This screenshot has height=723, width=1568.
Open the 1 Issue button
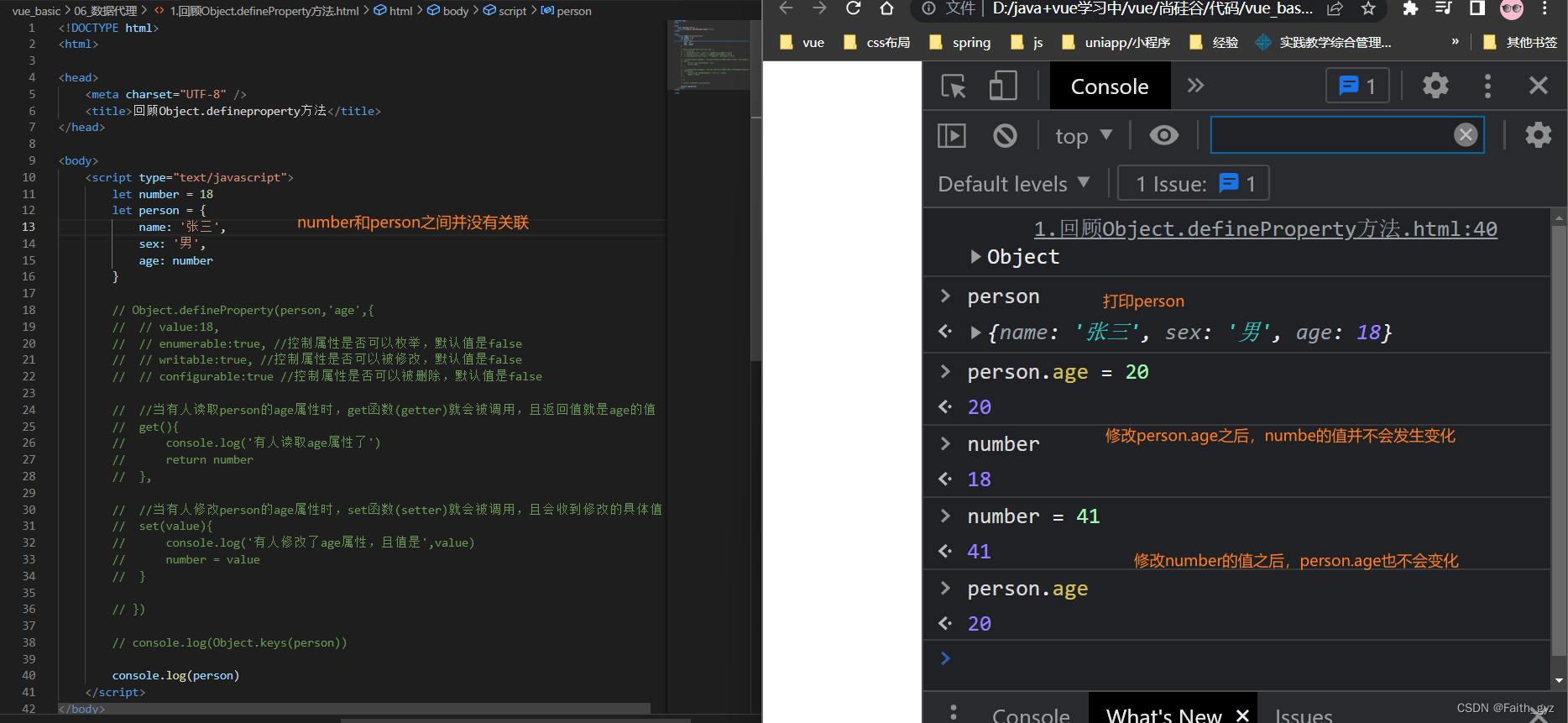pyautogui.click(x=1194, y=184)
